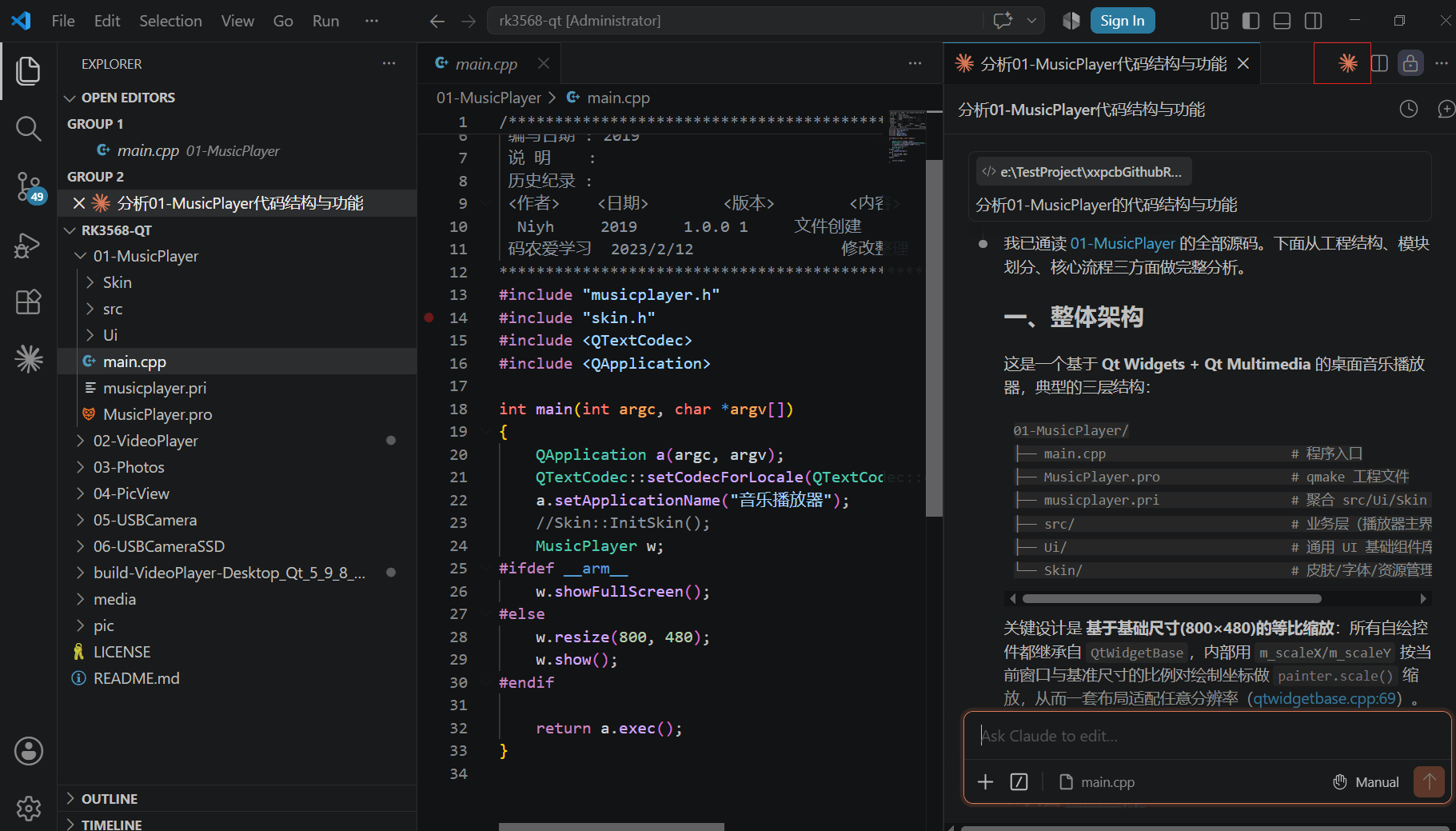The width and height of the screenshot is (1456, 831).
Task: Click 01-MusicPlayer in the breadcrumb
Action: click(489, 98)
